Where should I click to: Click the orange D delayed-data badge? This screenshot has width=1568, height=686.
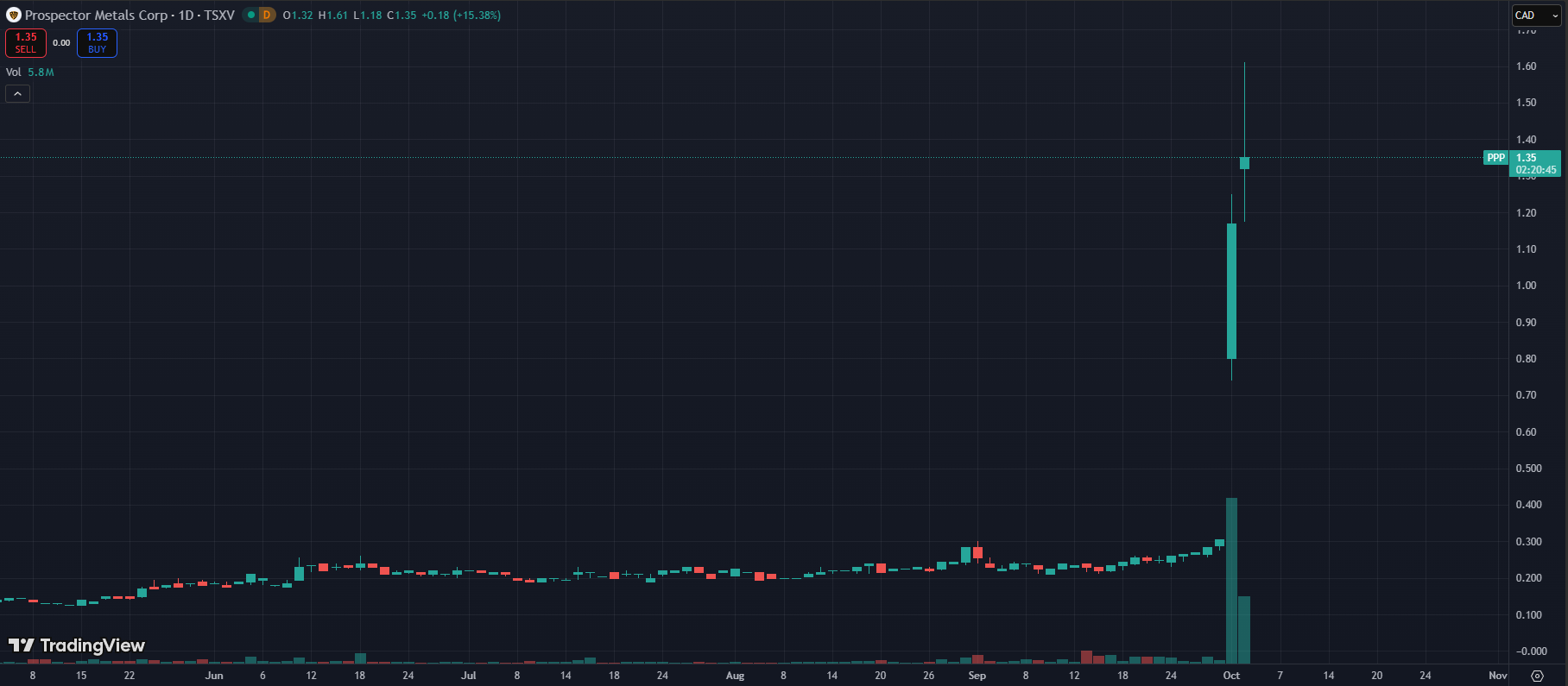coord(266,15)
